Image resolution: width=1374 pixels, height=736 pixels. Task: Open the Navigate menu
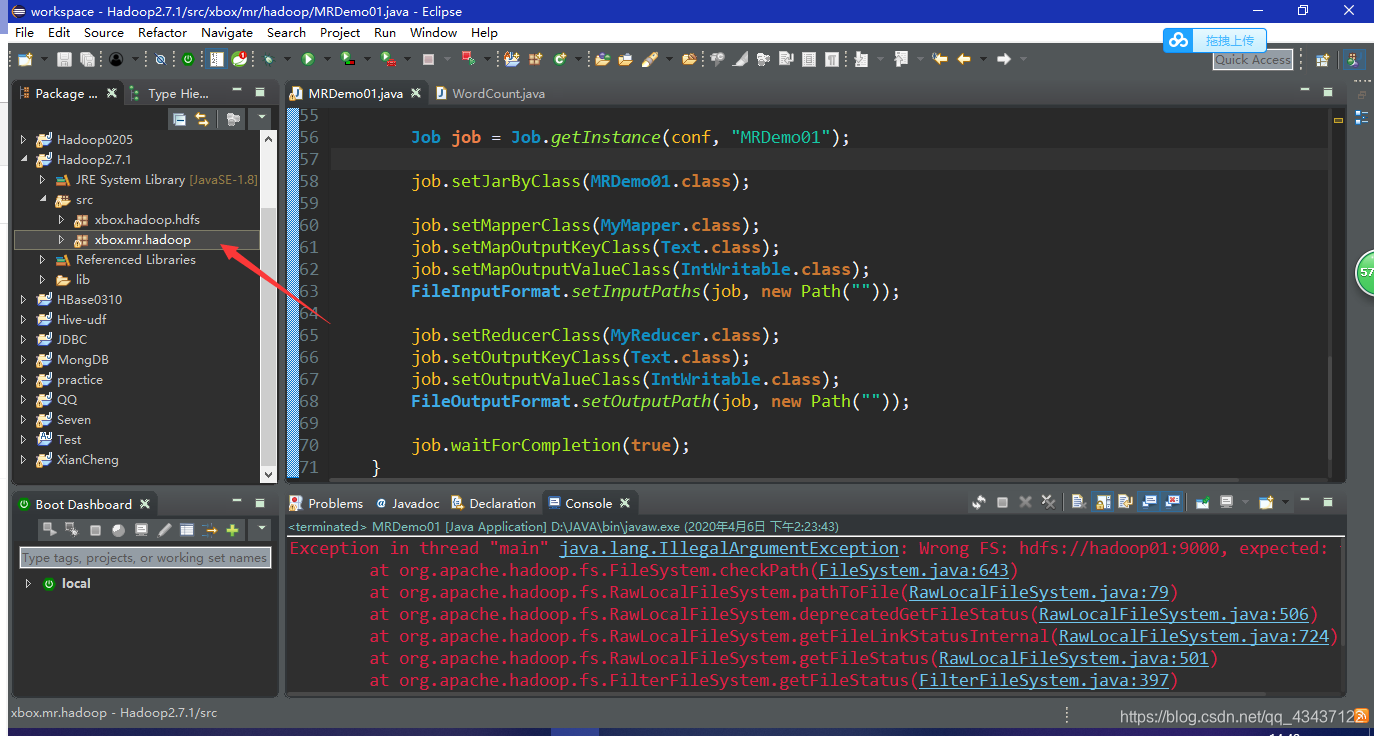click(227, 32)
